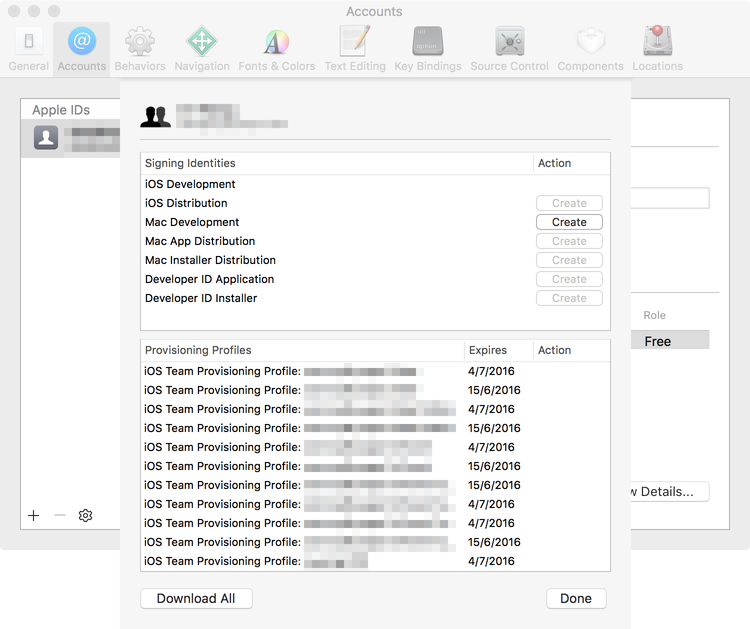The height and width of the screenshot is (629, 750).
Task: Select last provisioning profile row in list
Action: coord(375,561)
